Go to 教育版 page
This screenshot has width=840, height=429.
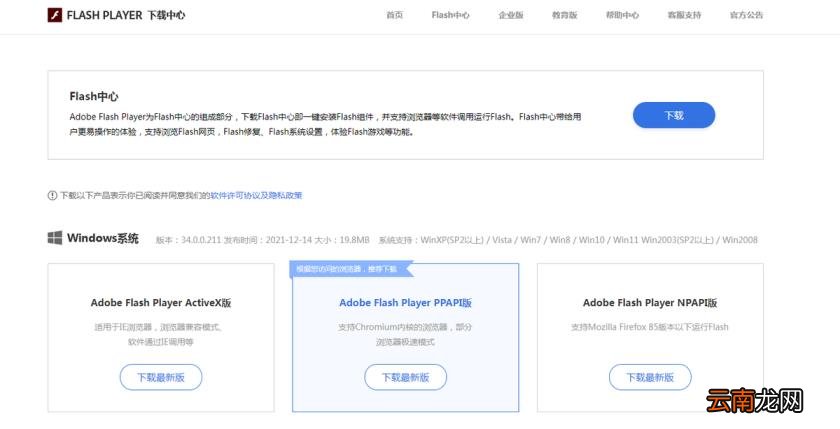pyautogui.click(x=565, y=15)
